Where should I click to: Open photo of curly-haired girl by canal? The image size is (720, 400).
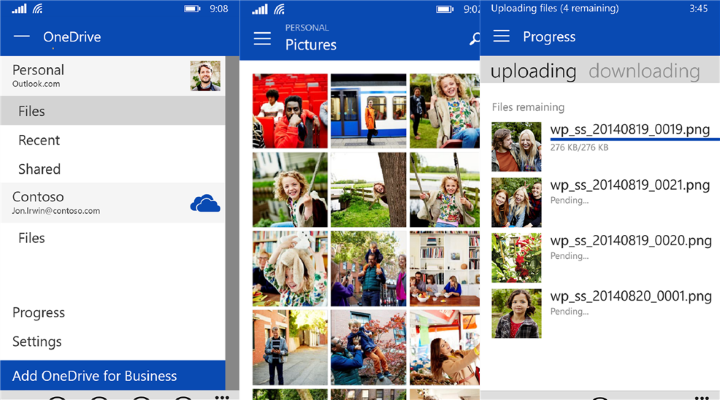pyautogui.click(x=290, y=190)
